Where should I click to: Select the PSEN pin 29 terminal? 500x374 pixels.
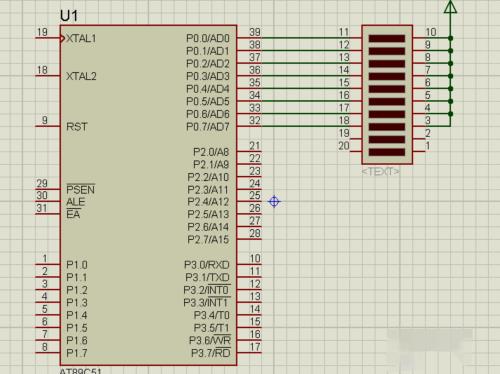pos(48,189)
